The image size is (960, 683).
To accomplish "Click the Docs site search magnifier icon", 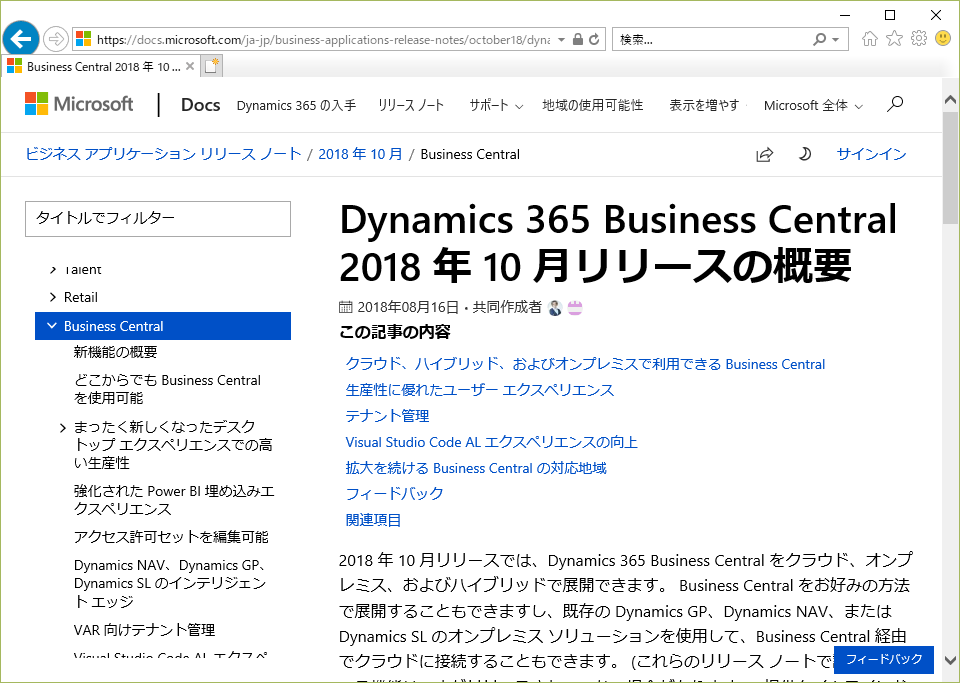I will click(895, 104).
